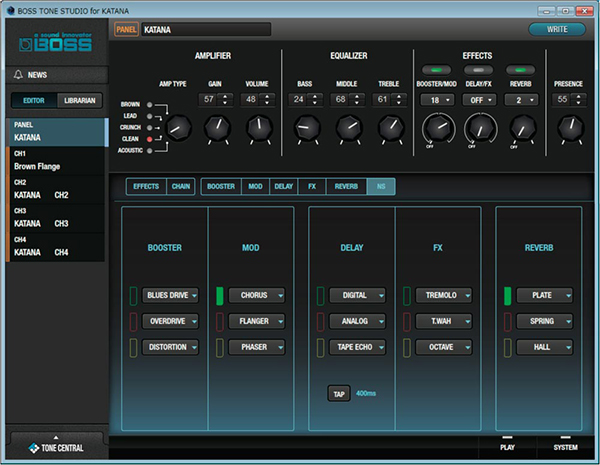
Task: Toggle the DELAY/FX effect LED button
Action: 478,70
